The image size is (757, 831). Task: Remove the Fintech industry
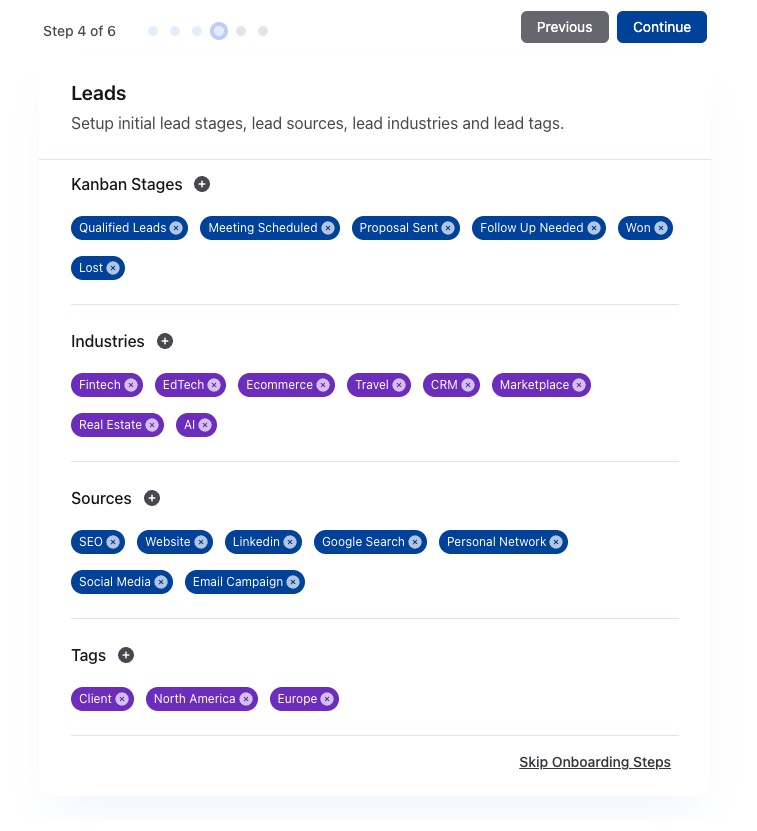click(131, 385)
